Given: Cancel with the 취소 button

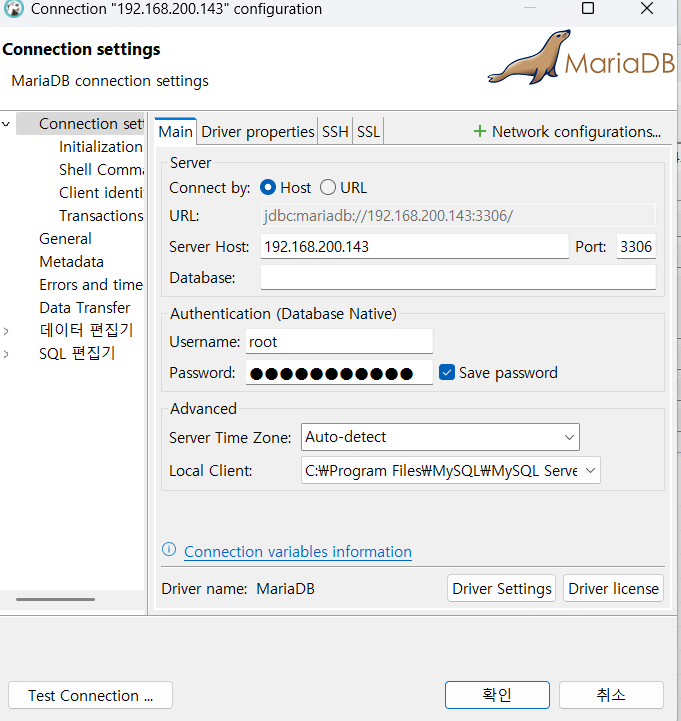Looking at the screenshot, I should (x=611, y=695).
